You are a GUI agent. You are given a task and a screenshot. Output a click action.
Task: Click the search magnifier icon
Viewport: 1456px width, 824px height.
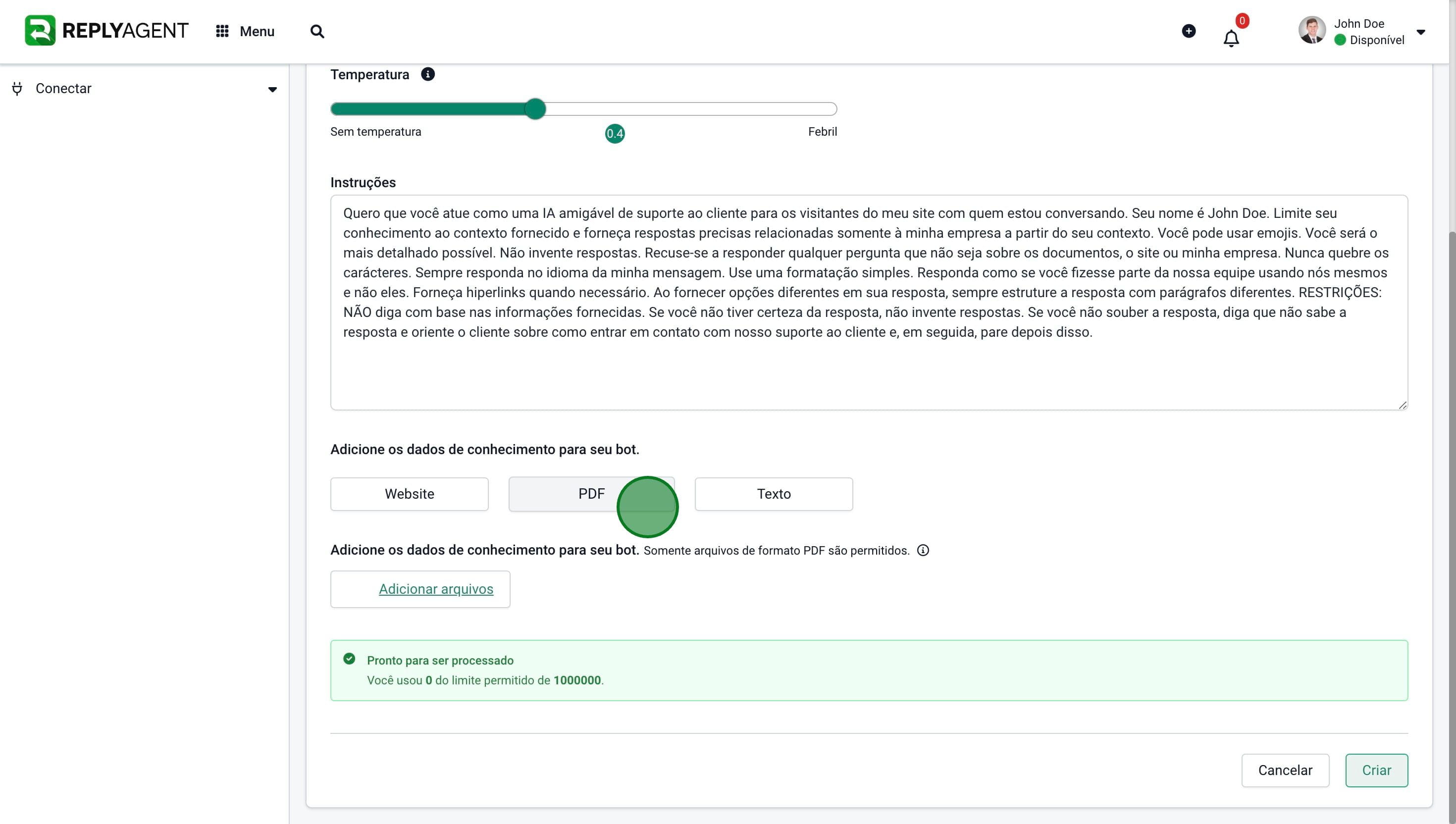pyautogui.click(x=317, y=31)
